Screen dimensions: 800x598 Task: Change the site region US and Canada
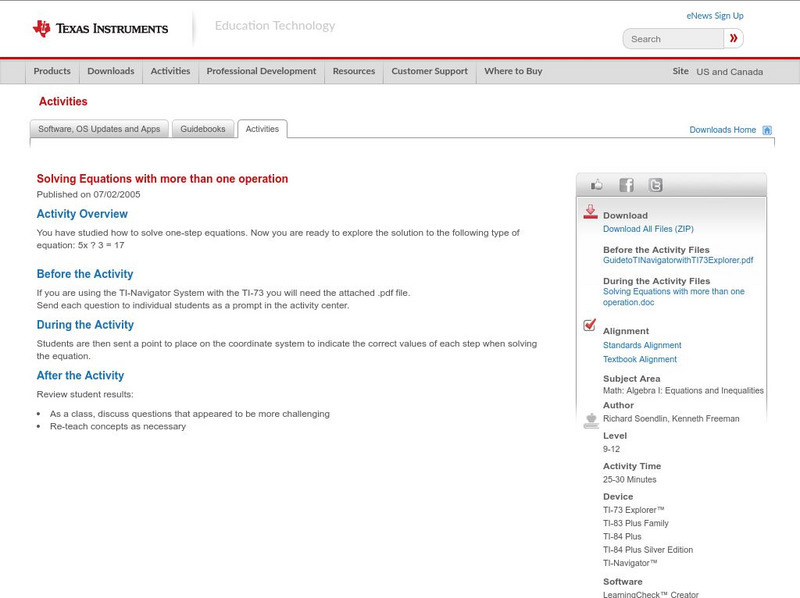pyautogui.click(x=730, y=72)
